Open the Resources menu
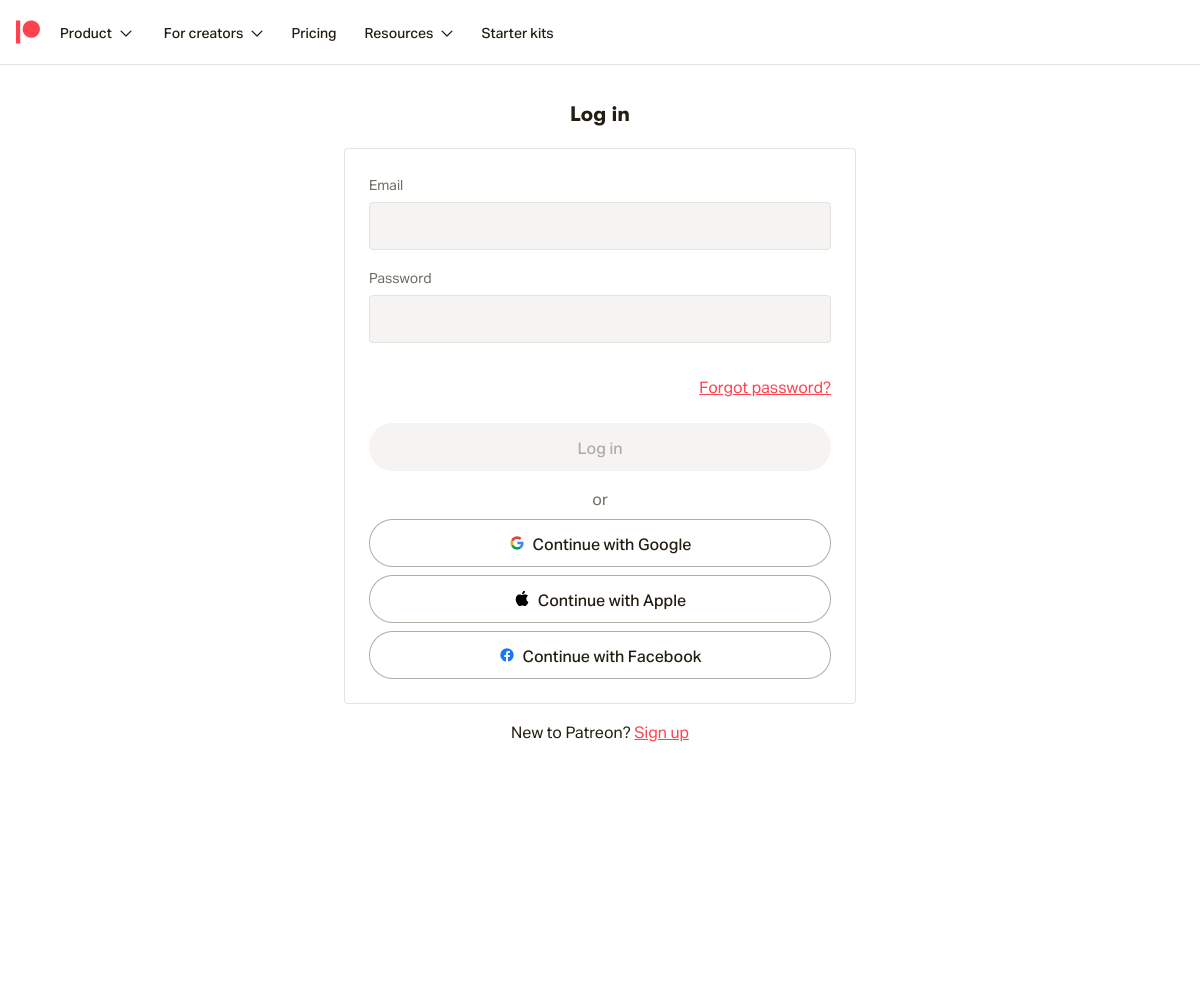 click(409, 33)
